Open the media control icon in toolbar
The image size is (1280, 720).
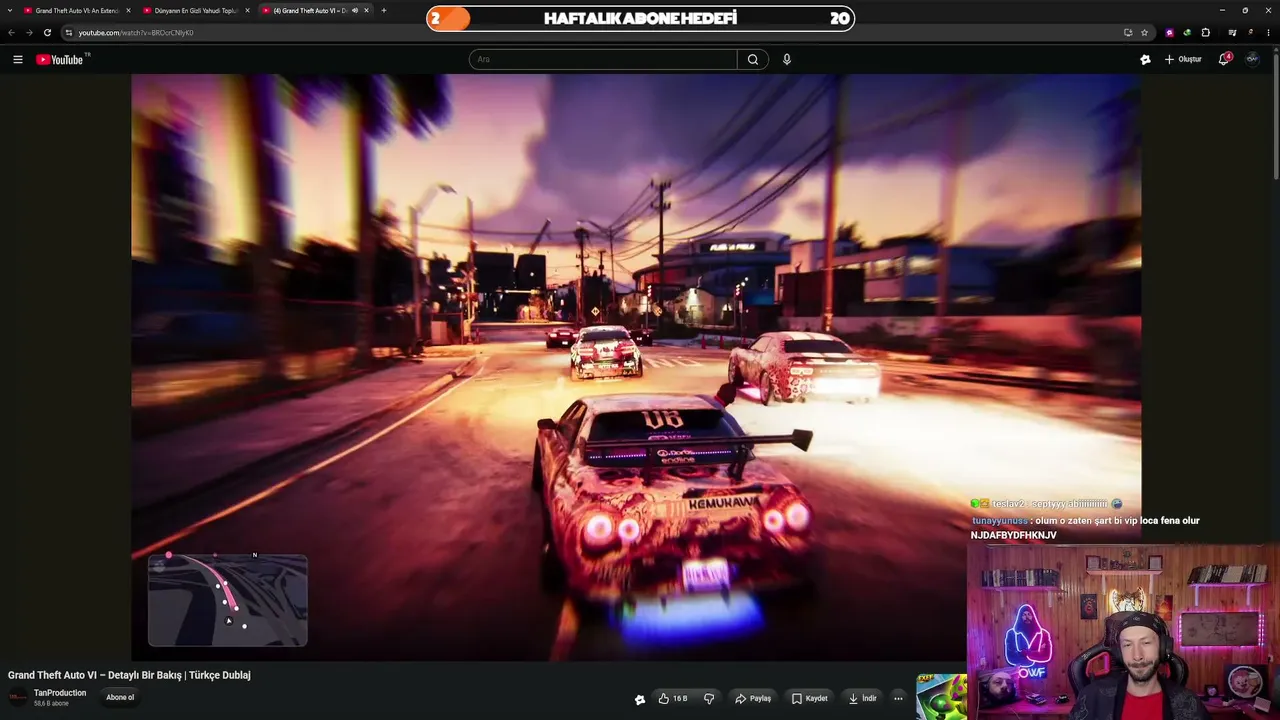(1232, 33)
